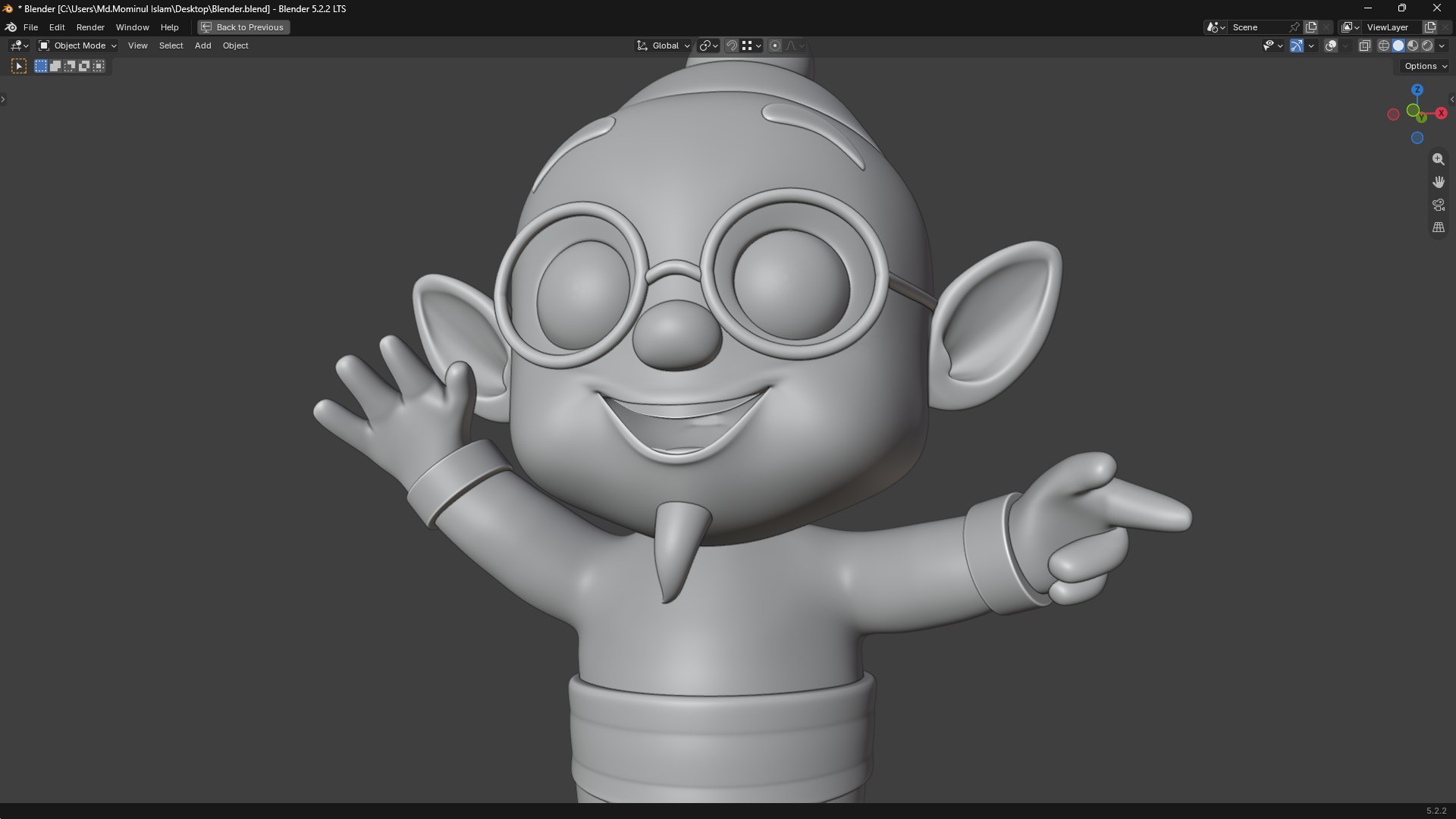Click the red X axis on gizmo
This screenshot has height=819, width=1456.
click(x=1441, y=114)
